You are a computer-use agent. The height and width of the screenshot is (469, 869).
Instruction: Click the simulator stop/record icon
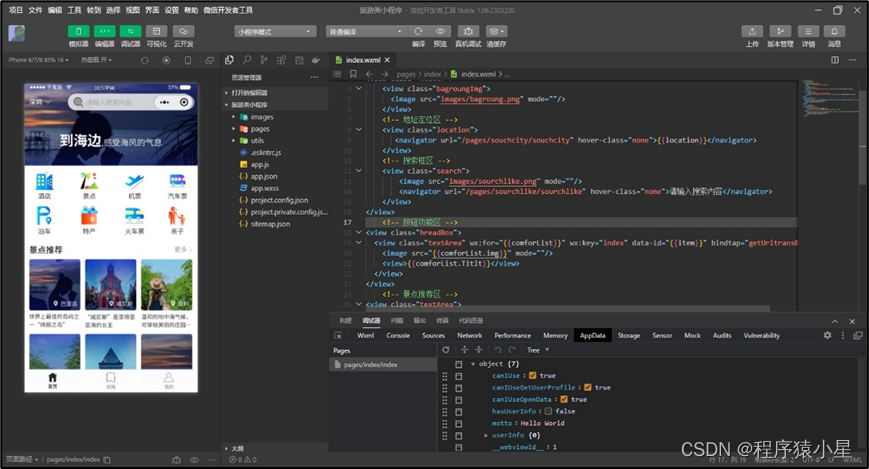click(x=166, y=60)
